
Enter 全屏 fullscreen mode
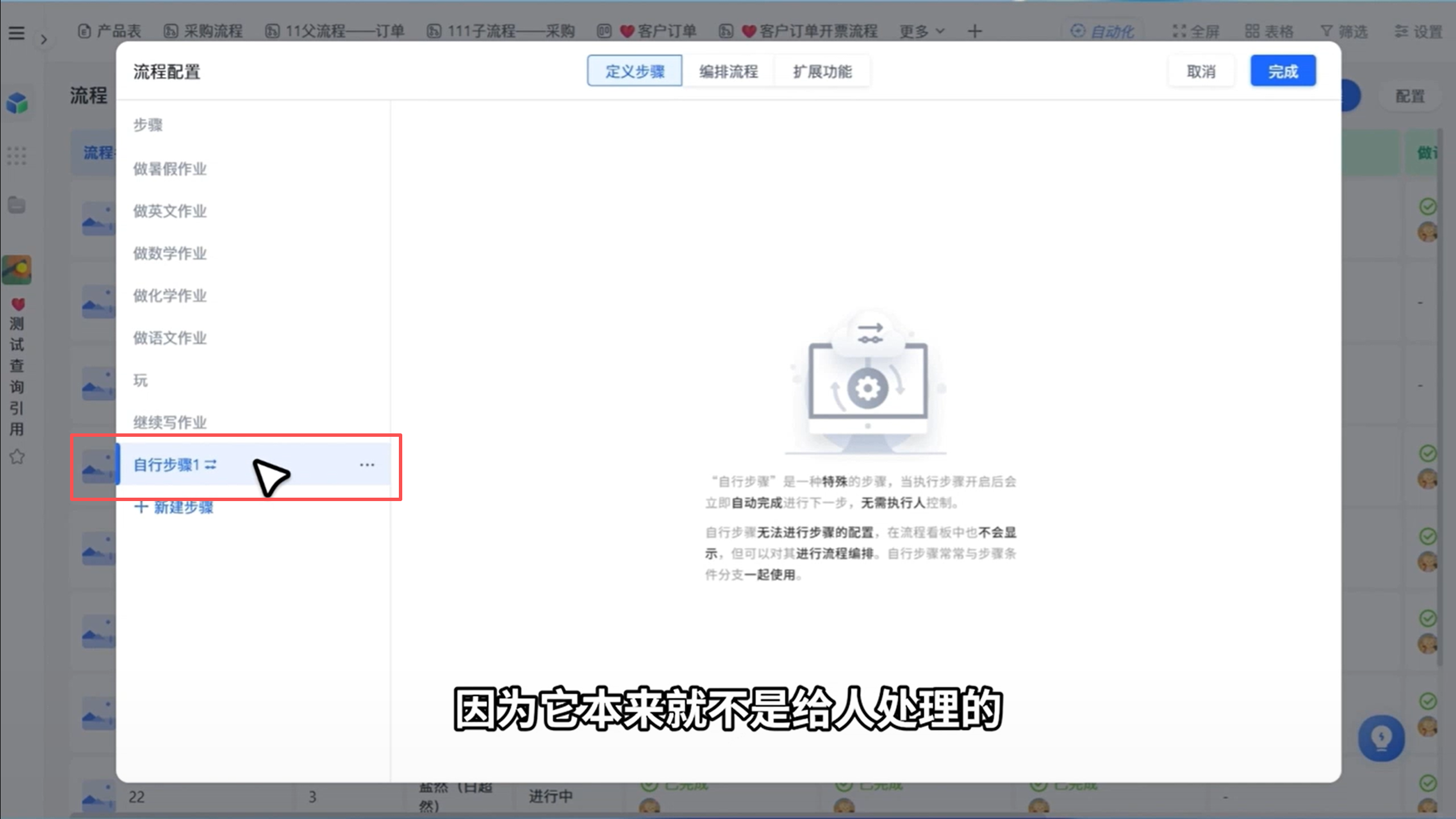tap(1195, 31)
